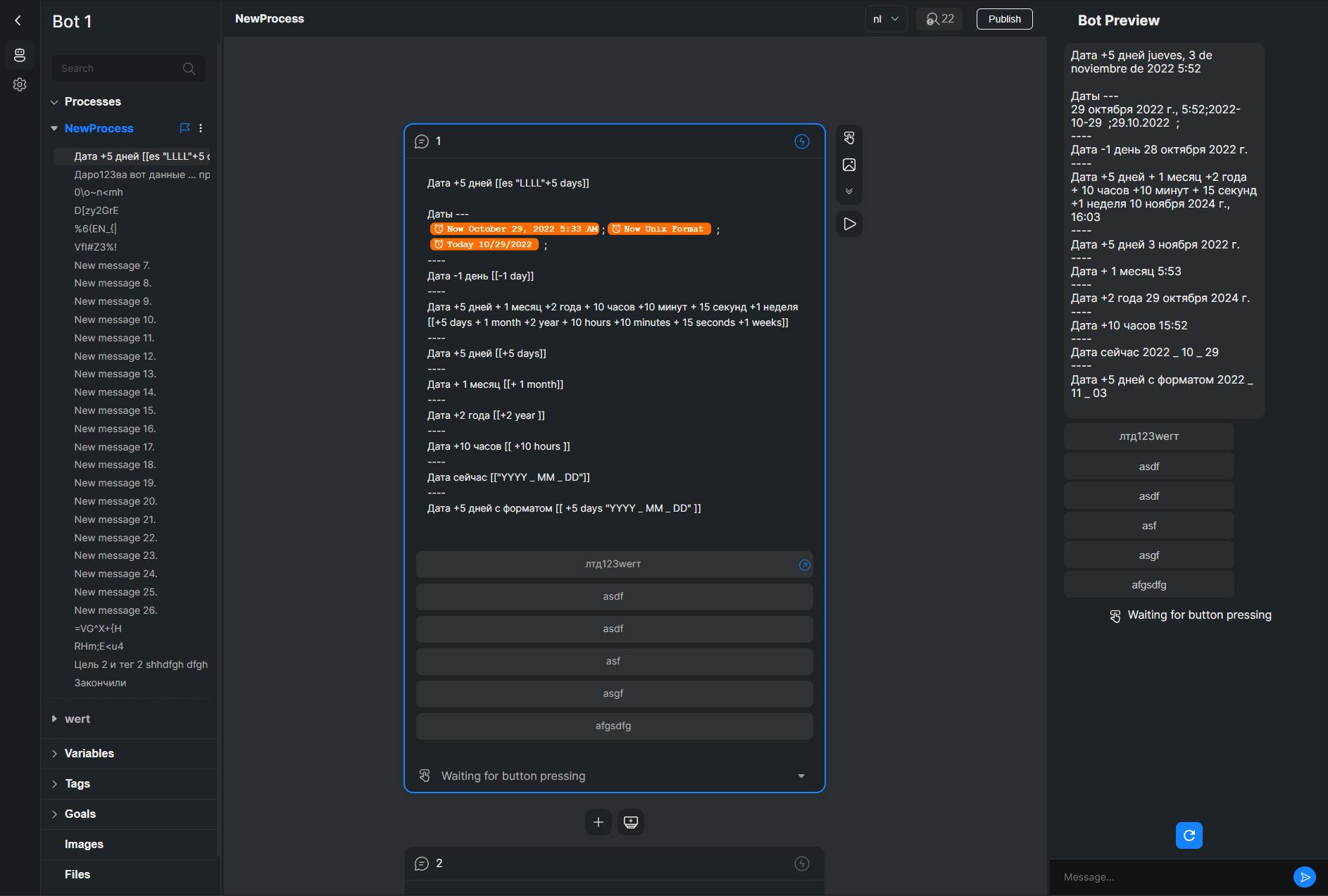Select the button-press icon on block toolbar
This screenshot has width=1328, height=896.
point(849,137)
